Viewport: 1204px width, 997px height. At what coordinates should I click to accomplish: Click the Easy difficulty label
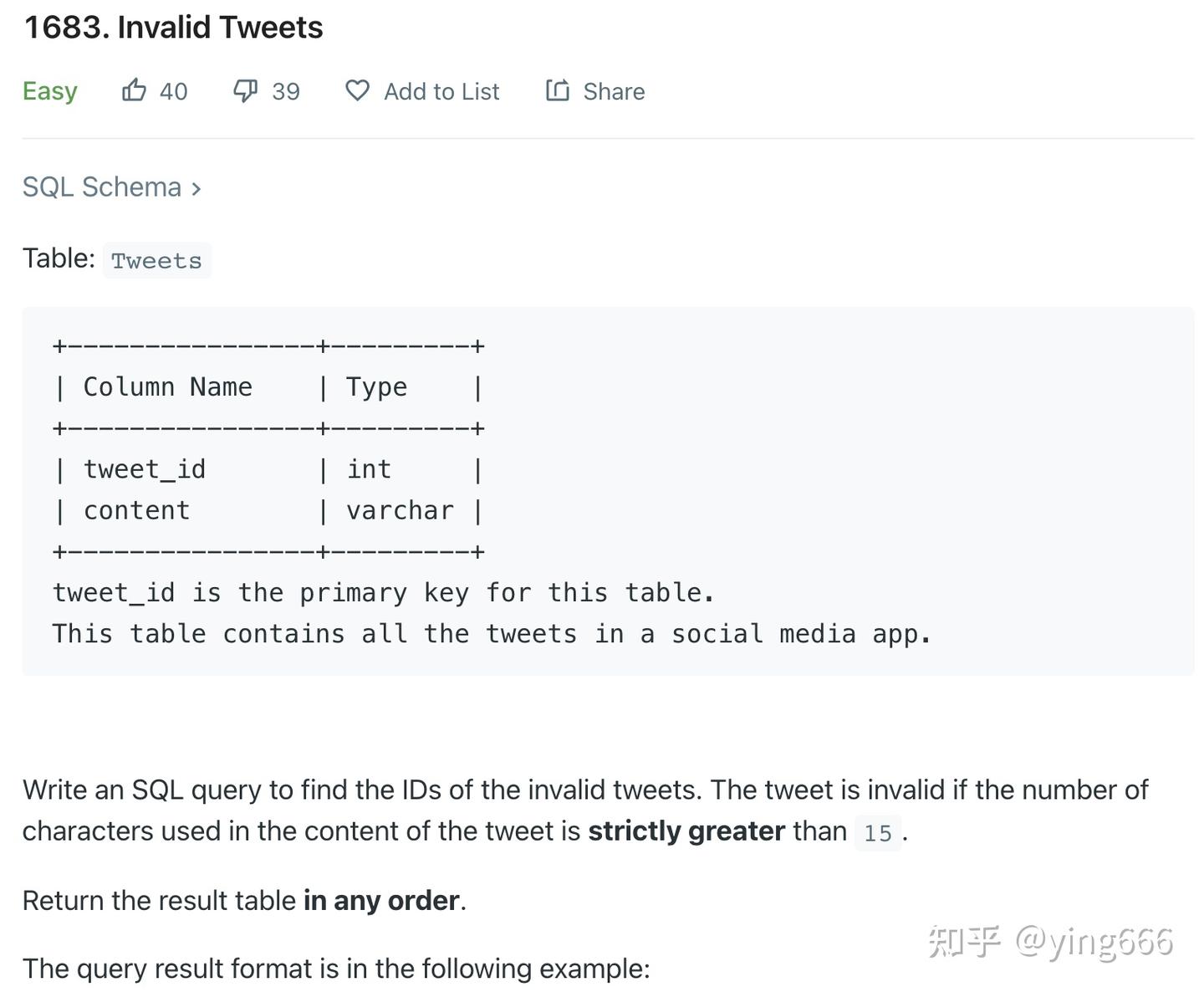point(49,90)
